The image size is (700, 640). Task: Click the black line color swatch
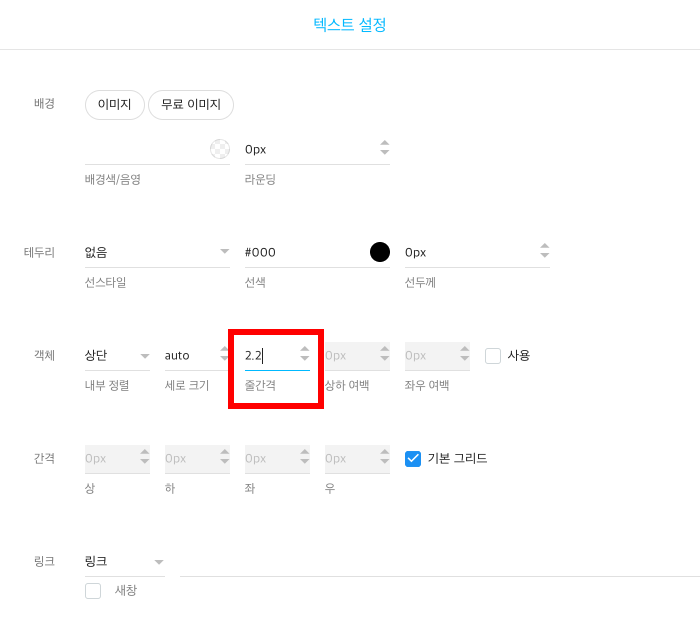[380, 252]
